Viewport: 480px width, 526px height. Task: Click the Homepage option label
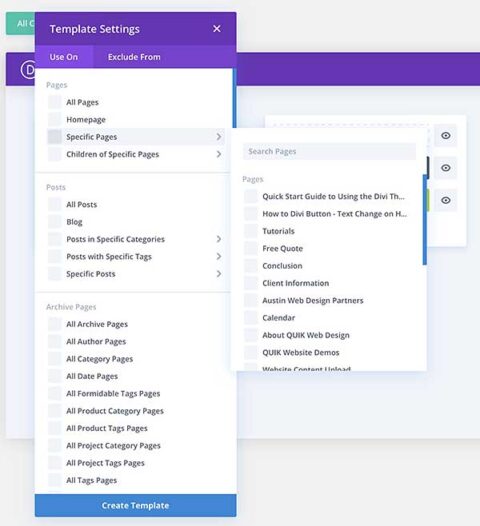pyautogui.click(x=86, y=119)
